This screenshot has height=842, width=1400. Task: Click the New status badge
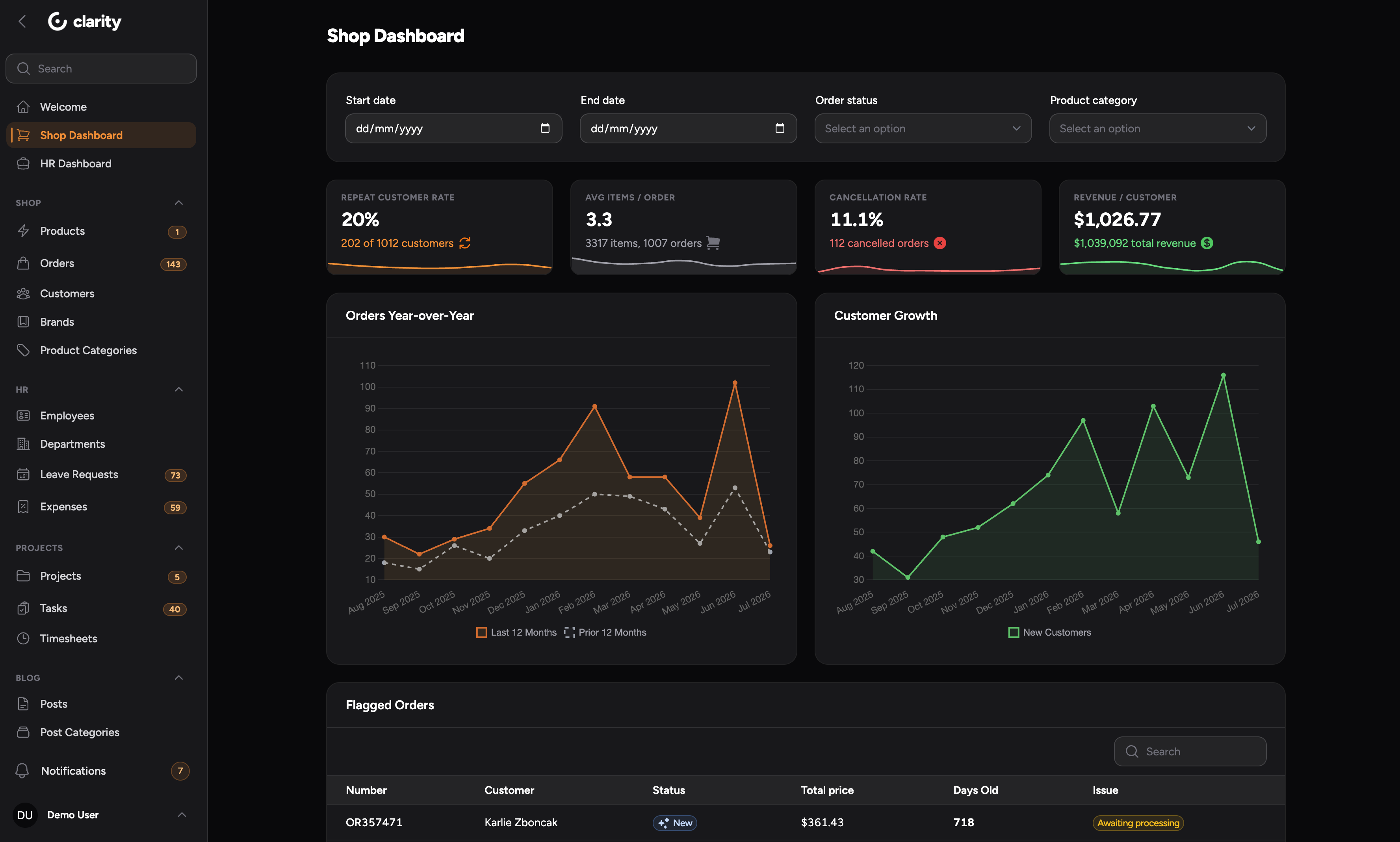[x=674, y=823]
